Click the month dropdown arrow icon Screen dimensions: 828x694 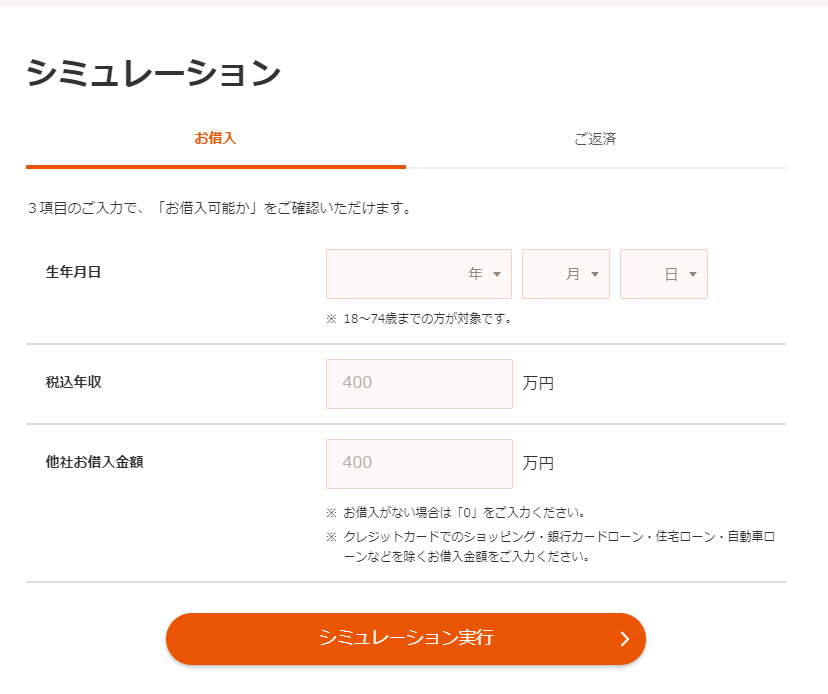pyautogui.click(x=595, y=273)
